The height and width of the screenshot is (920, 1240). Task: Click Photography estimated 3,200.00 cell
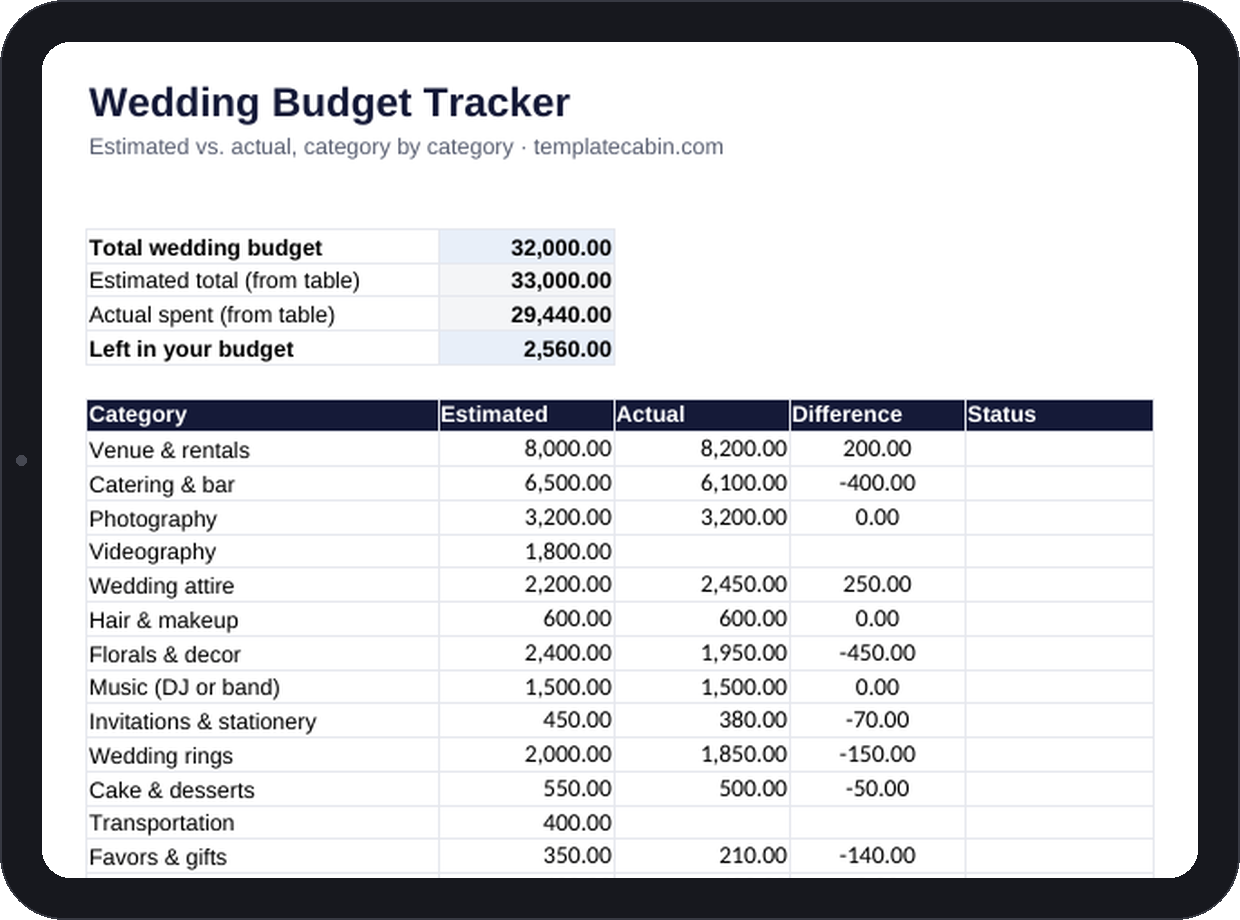(x=527, y=518)
